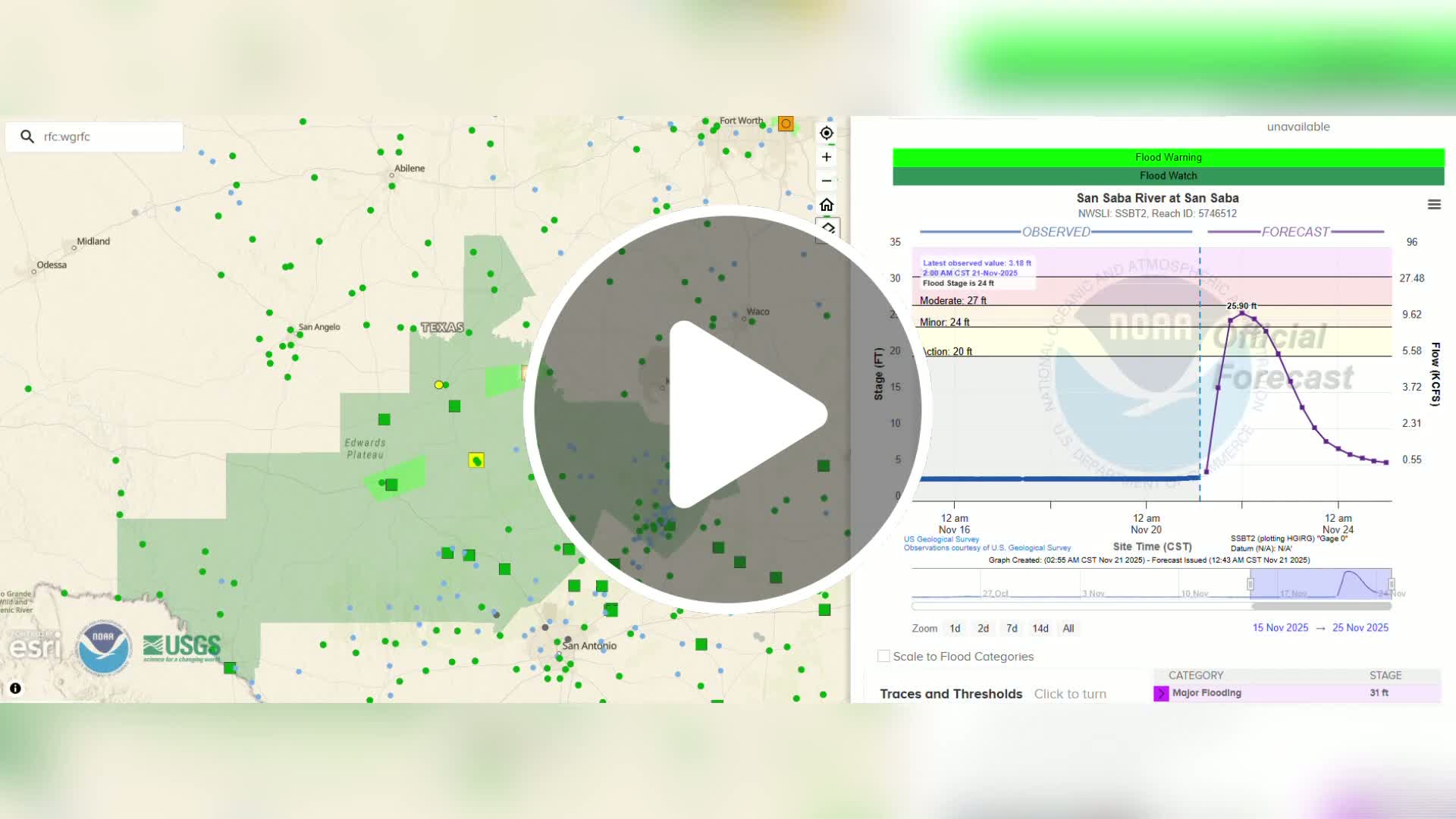Click the Midland city label

pos(93,241)
